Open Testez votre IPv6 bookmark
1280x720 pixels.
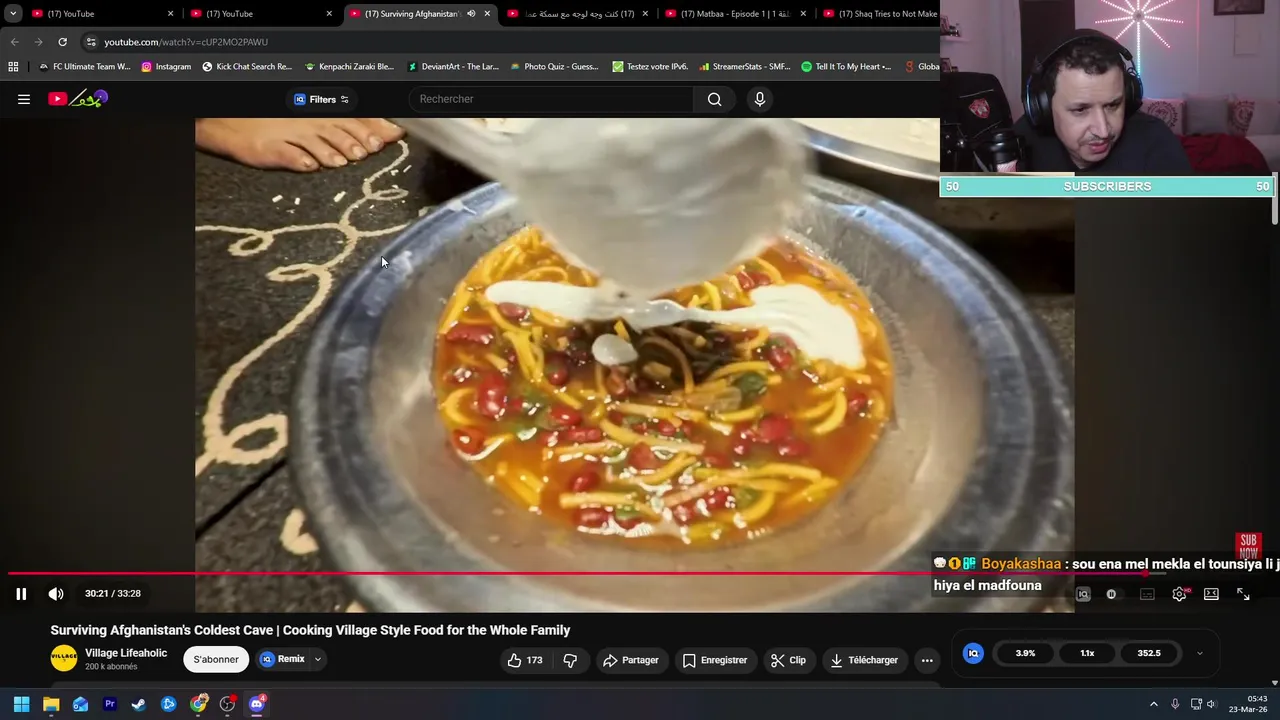[650, 67]
